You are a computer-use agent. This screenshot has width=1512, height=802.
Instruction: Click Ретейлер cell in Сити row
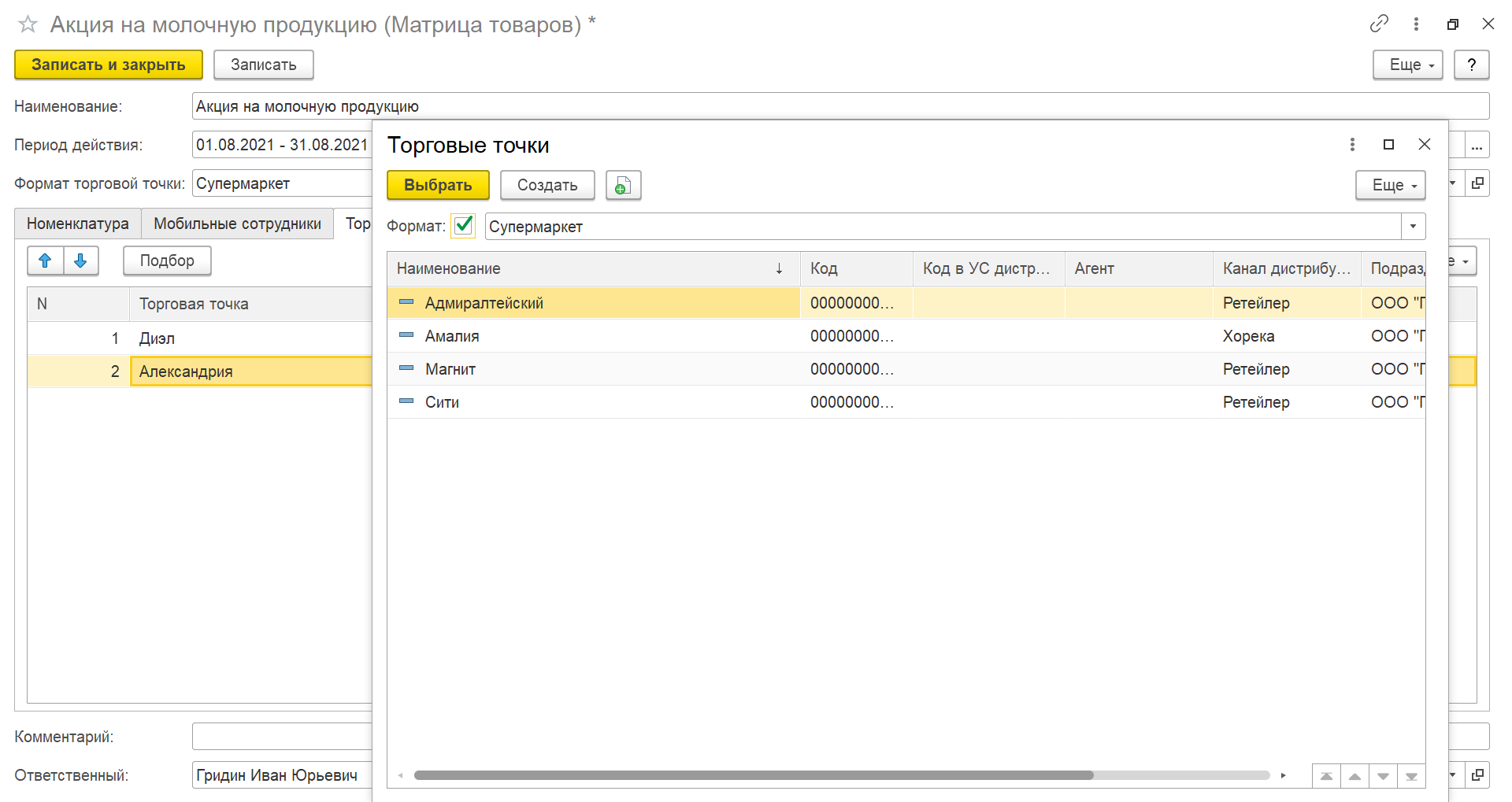tap(1287, 402)
